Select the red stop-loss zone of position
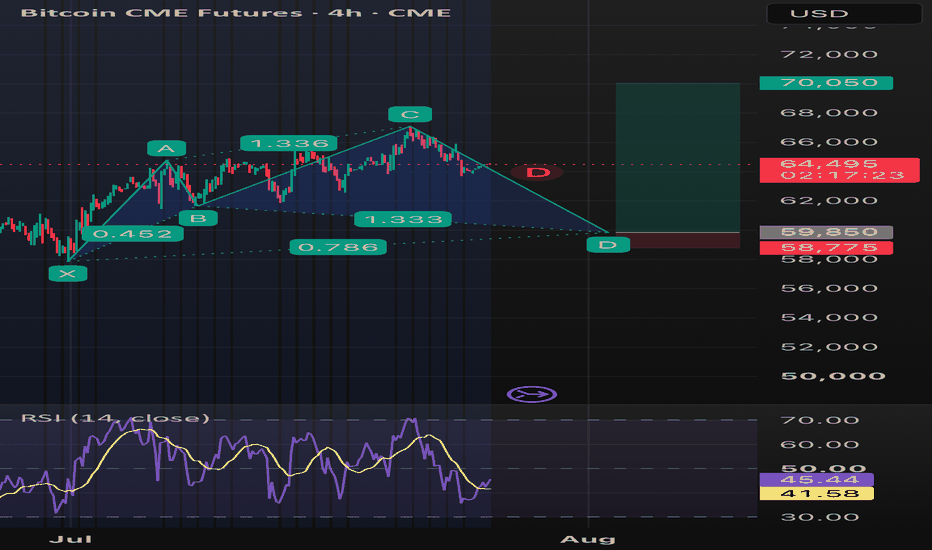 coord(678,240)
